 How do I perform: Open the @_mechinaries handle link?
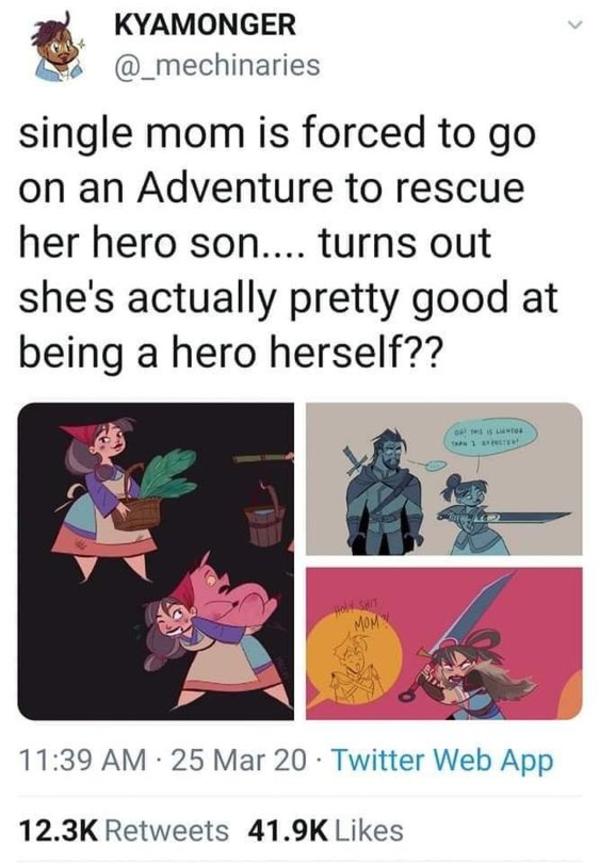click(x=217, y=64)
